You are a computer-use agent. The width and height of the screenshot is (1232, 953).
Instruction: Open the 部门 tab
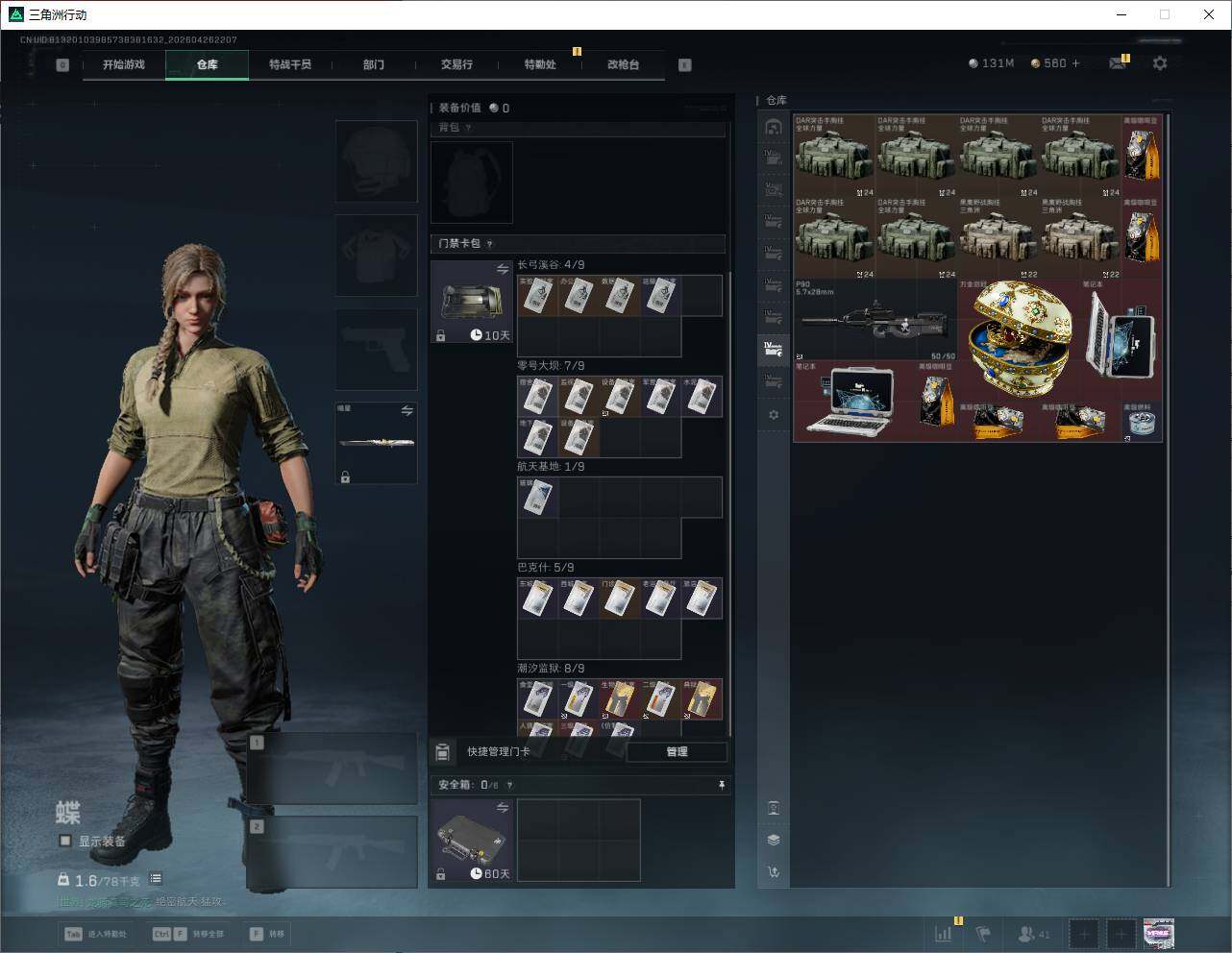[374, 64]
